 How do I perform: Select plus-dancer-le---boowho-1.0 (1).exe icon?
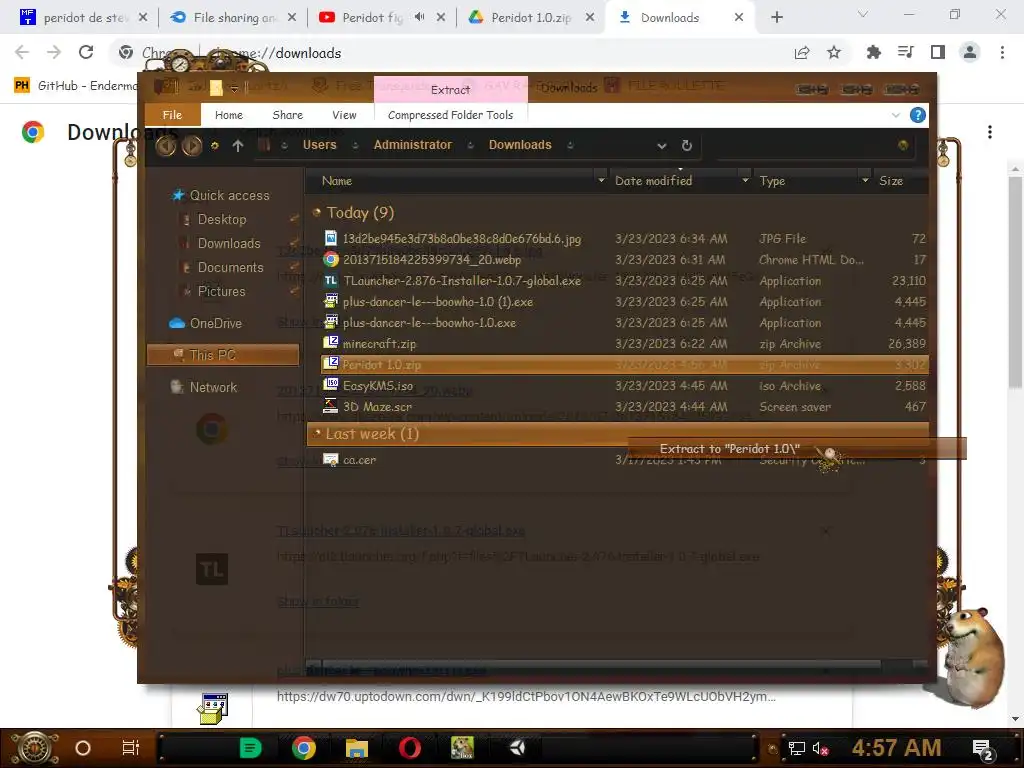[331, 301]
